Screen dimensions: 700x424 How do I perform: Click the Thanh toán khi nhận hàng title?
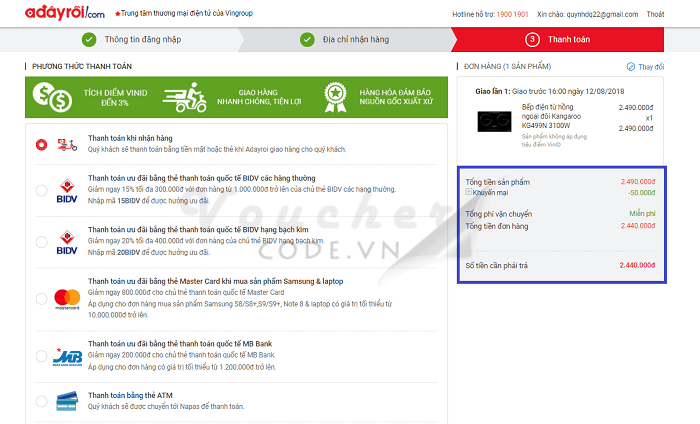(x=130, y=138)
